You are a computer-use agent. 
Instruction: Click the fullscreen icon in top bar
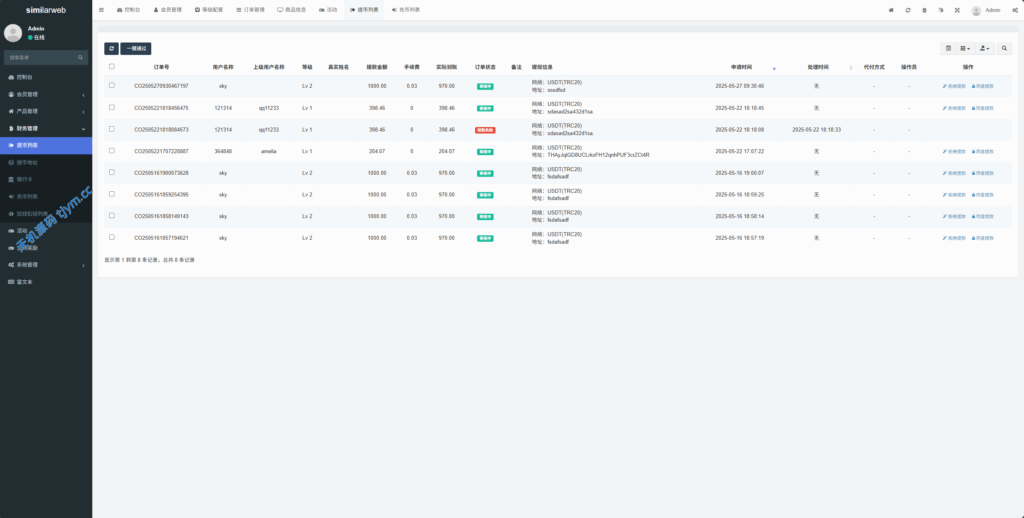pyautogui.click(x=956, y=10)
